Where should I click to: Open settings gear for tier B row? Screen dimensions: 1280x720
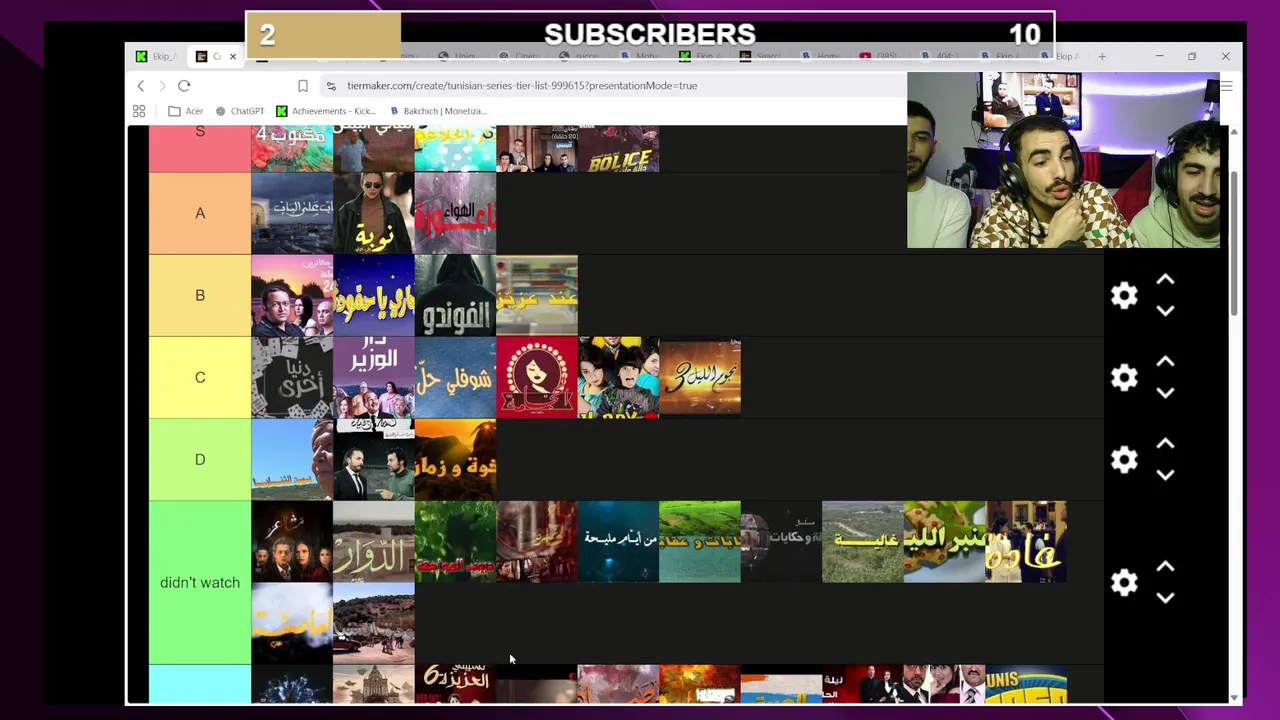click(1124, 295)
